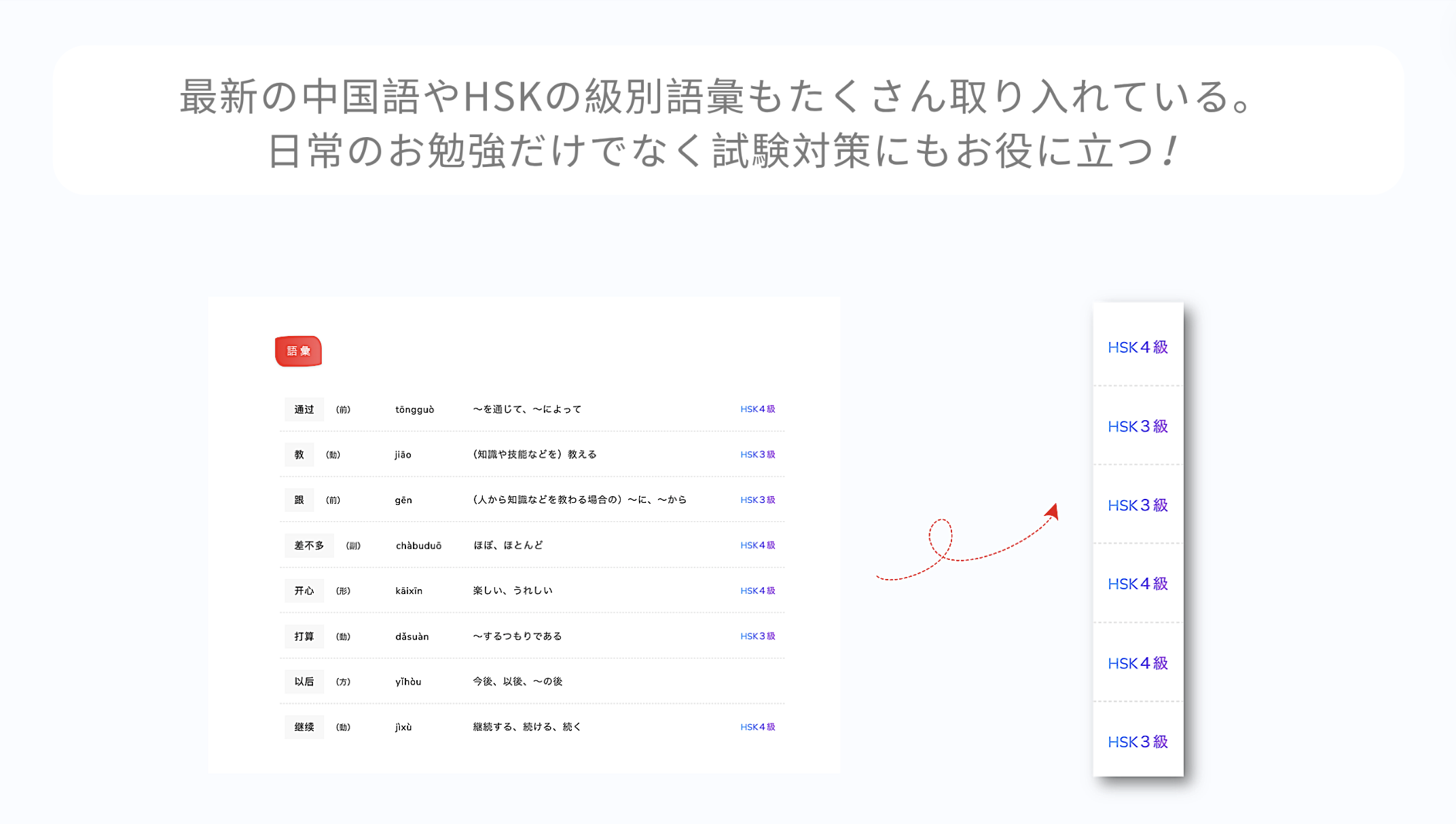Select the HSK４級 tag beside 差不多
This screenshot has height=824, width=1456.
757,544
